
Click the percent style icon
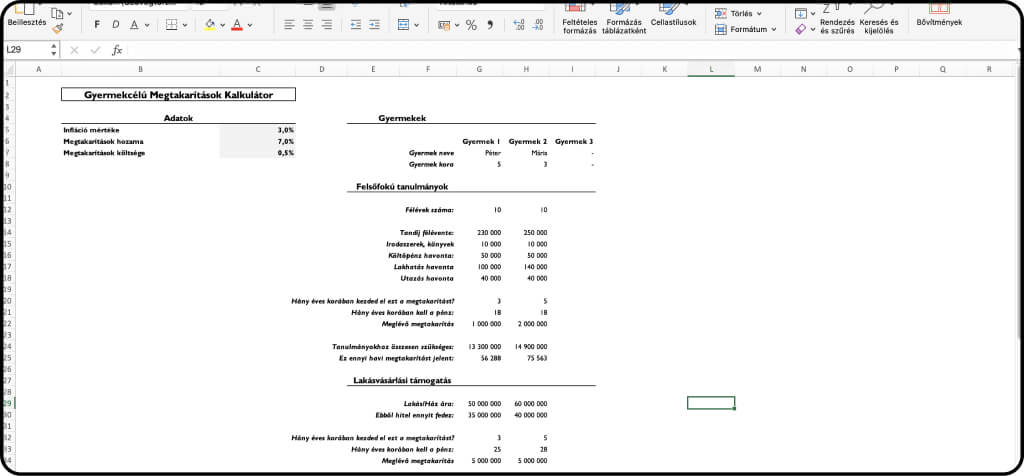pyautogui.click(x=471, y=25)
